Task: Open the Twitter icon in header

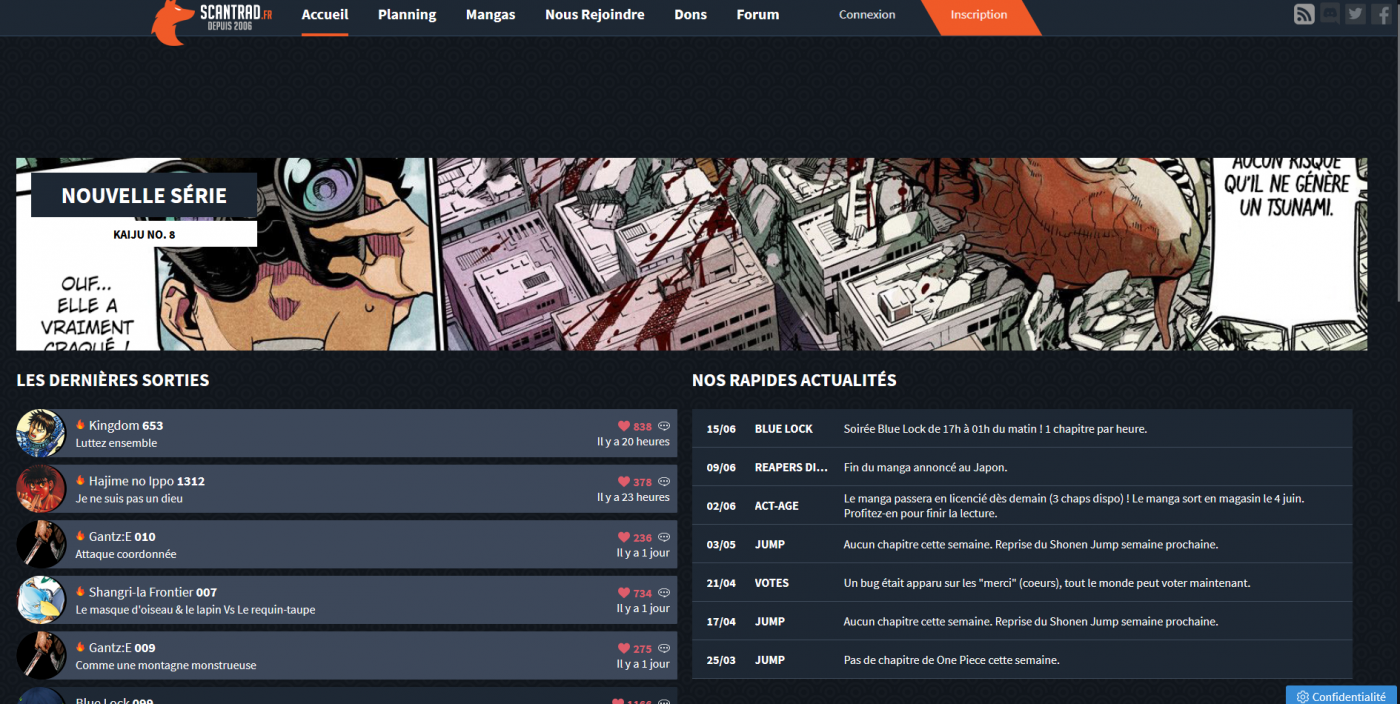Action: 1355,14
